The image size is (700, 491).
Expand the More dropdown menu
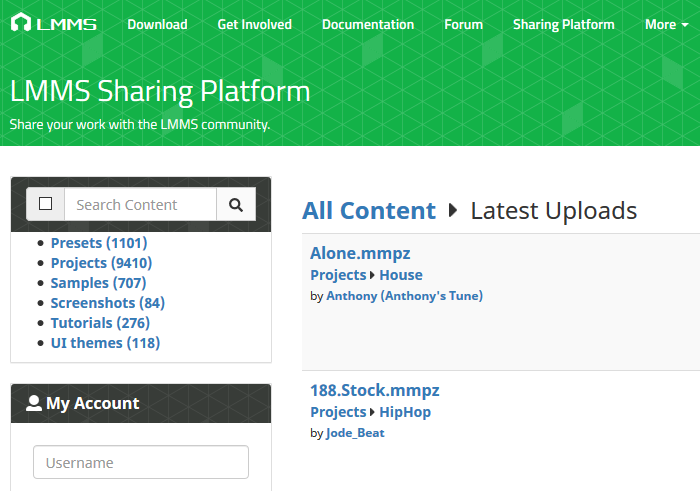pyautogui.click(x=666, y=24)
